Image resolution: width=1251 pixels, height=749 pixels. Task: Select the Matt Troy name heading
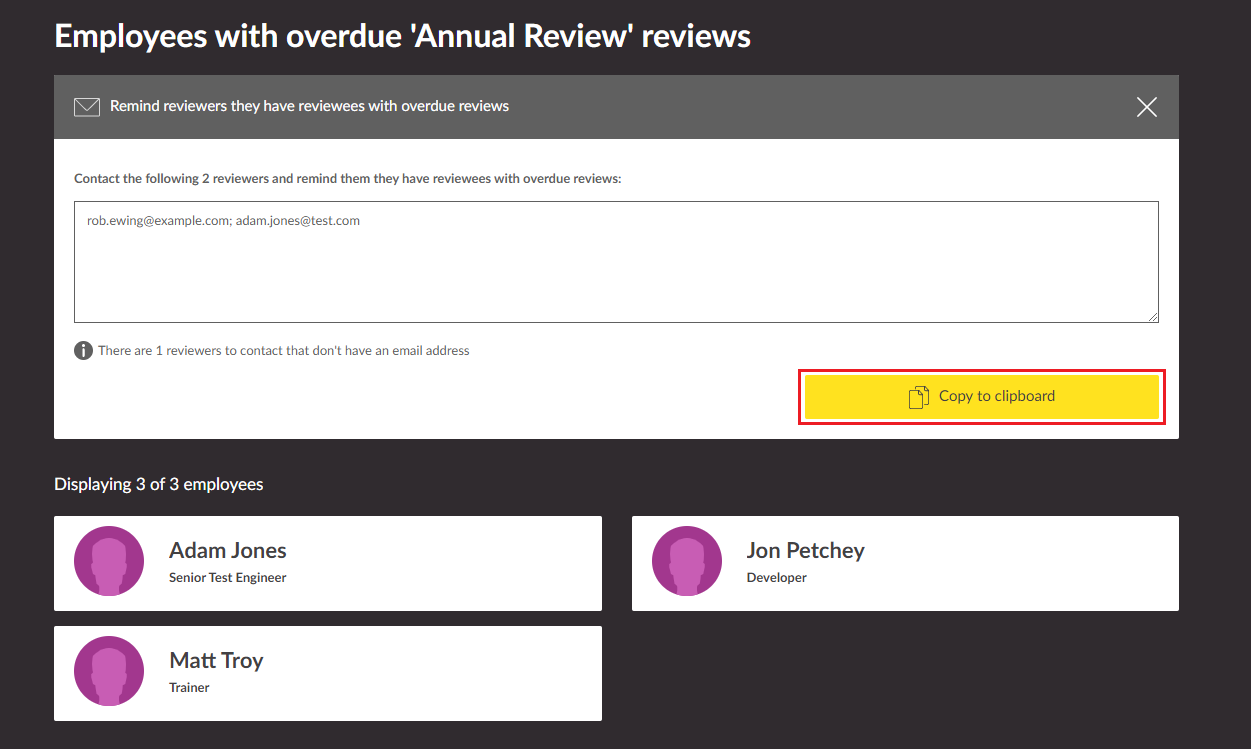[216, 660]
